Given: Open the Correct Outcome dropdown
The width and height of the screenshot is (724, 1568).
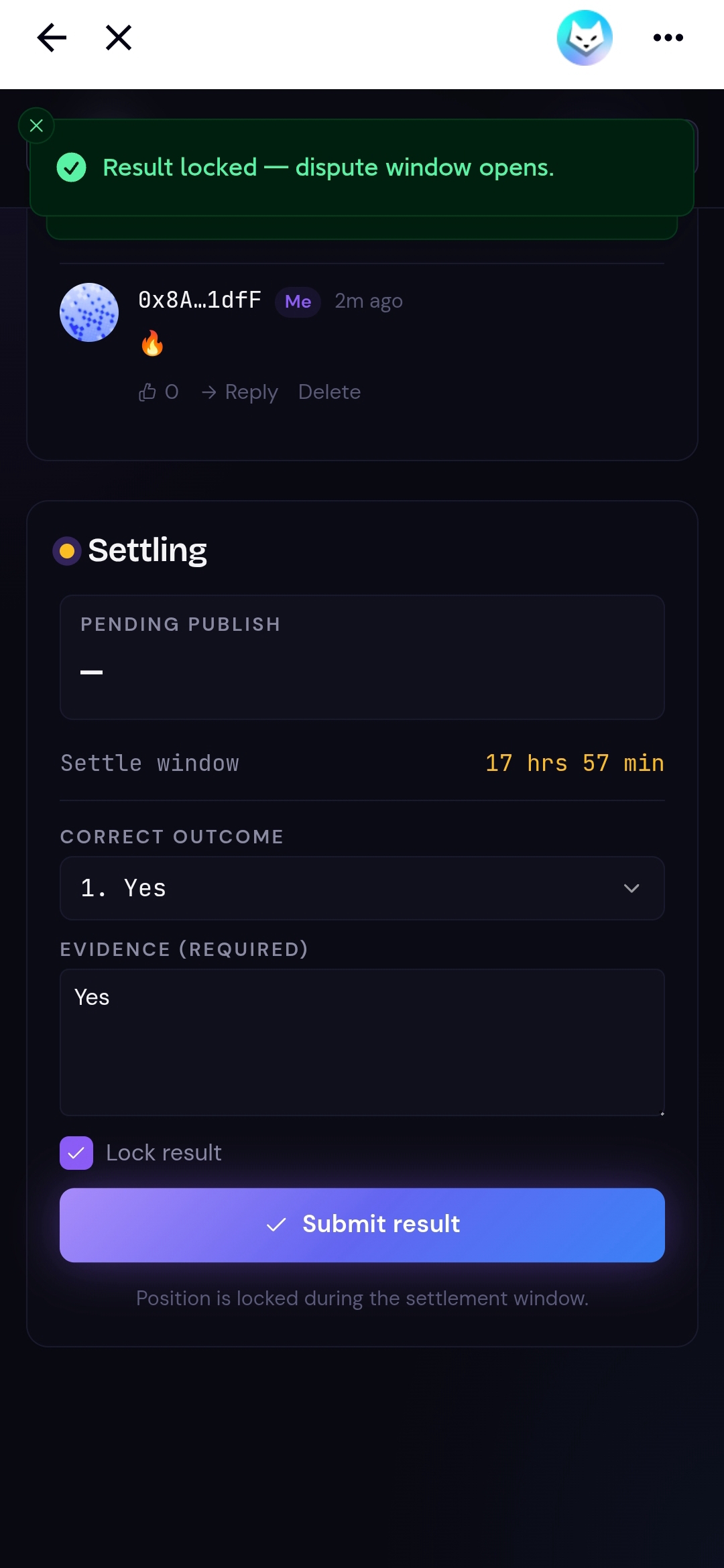Looking at the screenshot, I should point(362,888).
